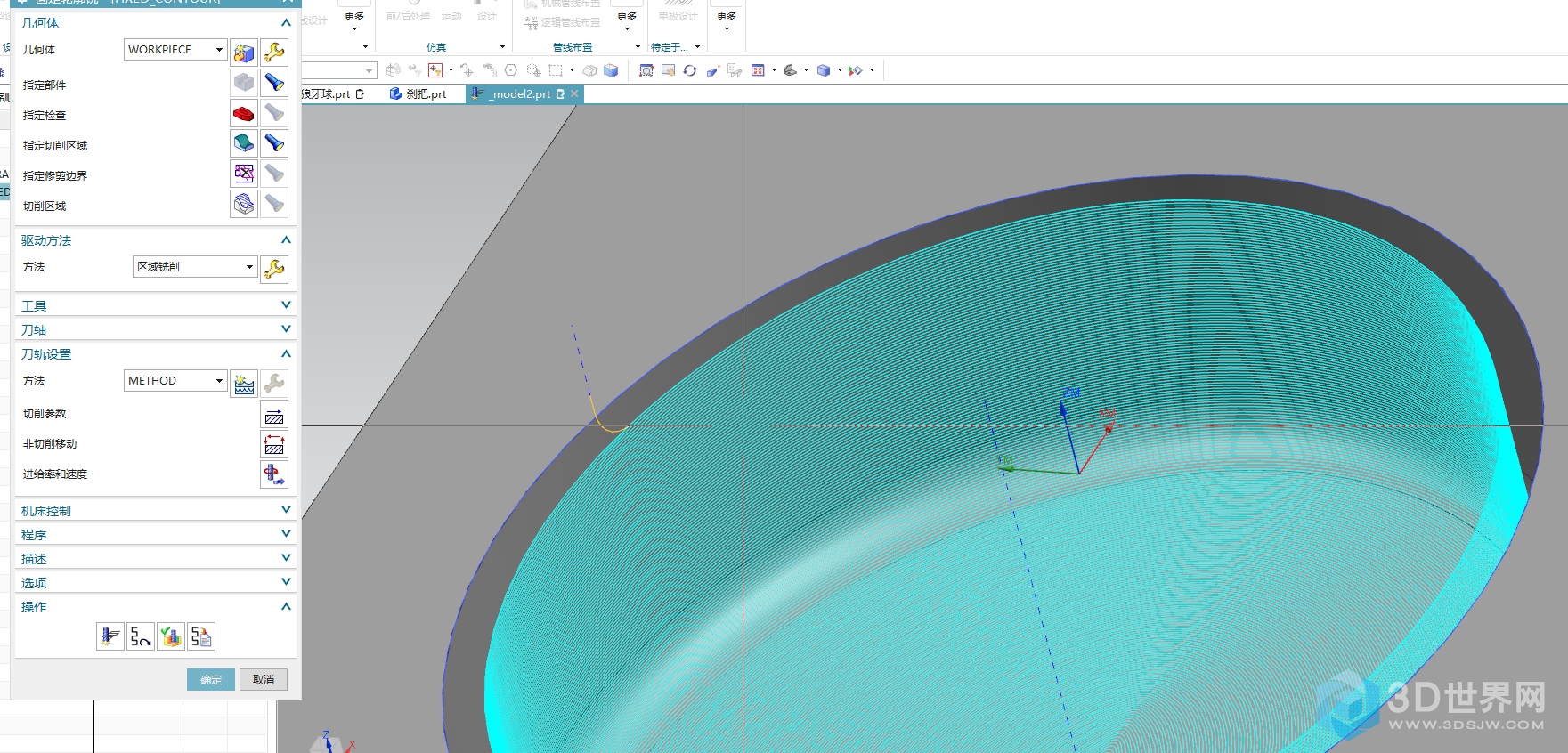
Task: Click the 指定修剪边界 select icon
Action: [x=244, y=174]
